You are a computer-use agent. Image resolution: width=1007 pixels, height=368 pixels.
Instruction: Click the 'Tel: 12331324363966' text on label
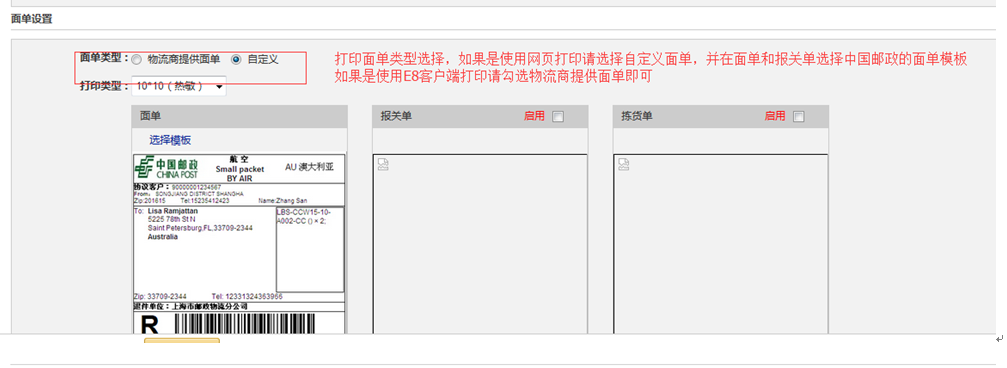coord(247,297)
